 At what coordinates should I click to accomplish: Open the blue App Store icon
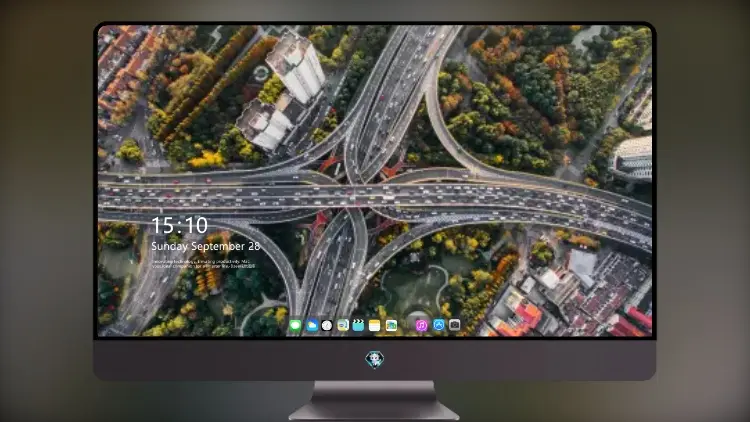438,325
